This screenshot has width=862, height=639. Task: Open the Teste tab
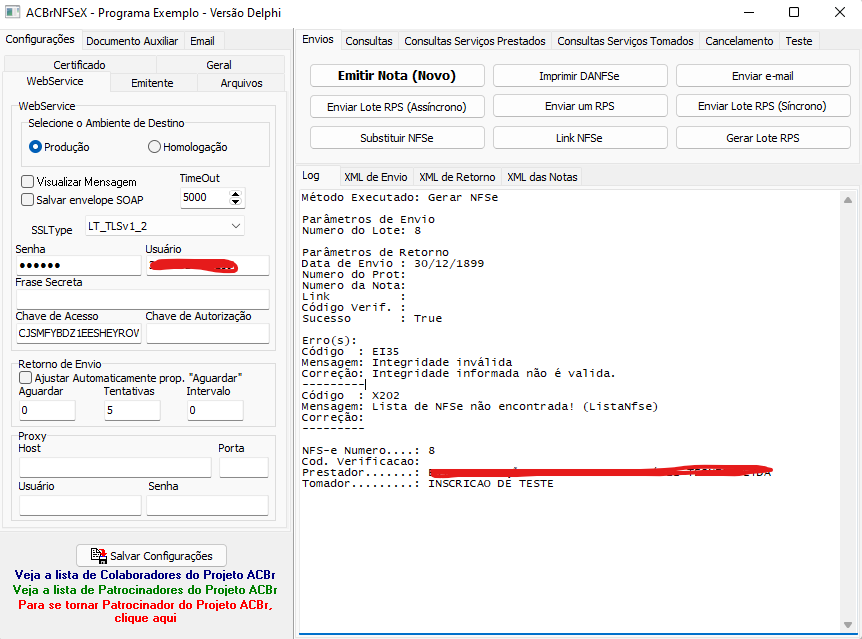tap(799, 41)
